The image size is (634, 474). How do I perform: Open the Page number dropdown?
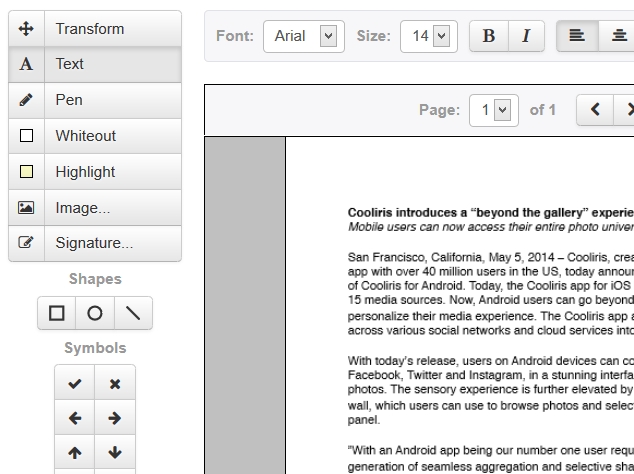tap(494, 110)
